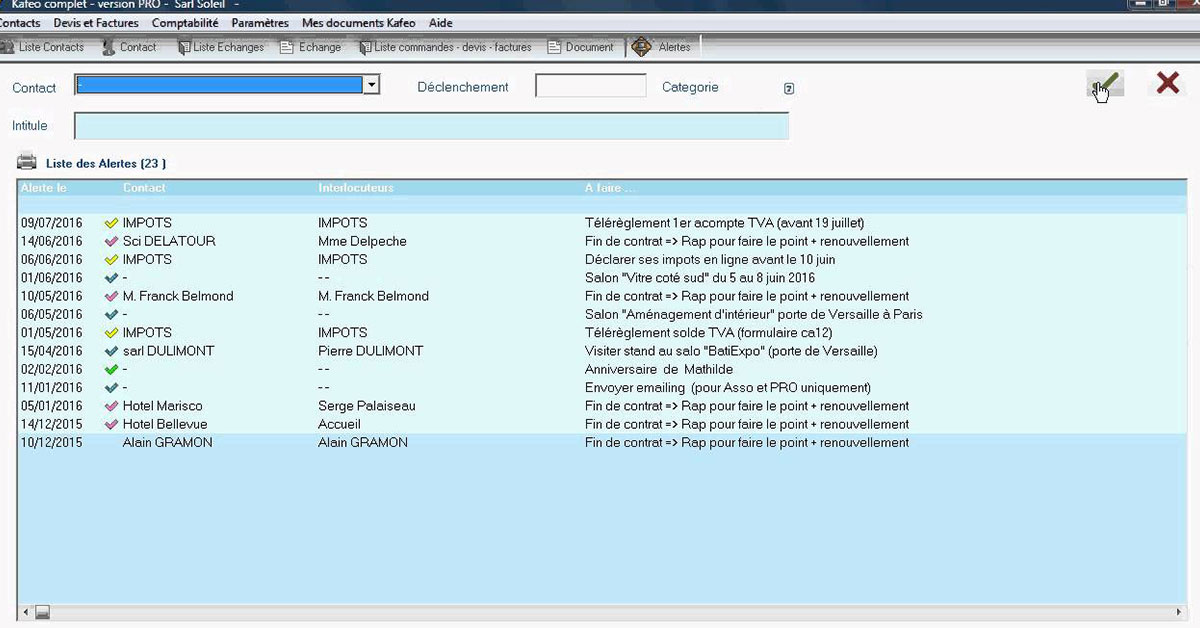Click the Document toolbar icon
The width and height of the screenshot is (1200, 628).
pyautogui.click(x=554, y=47)
